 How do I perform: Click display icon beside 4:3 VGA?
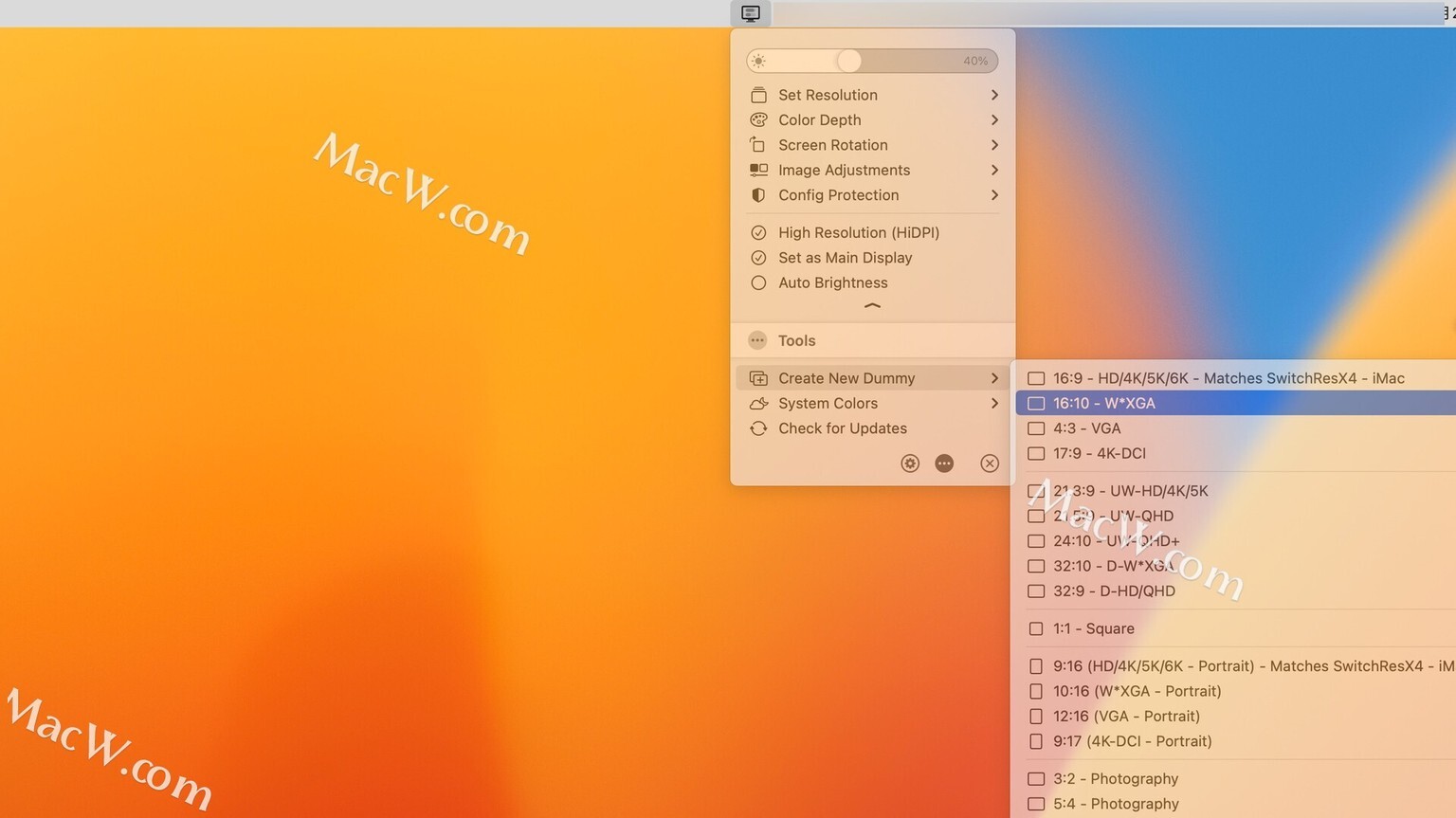pyautogui.click(x=1036, y=428)
